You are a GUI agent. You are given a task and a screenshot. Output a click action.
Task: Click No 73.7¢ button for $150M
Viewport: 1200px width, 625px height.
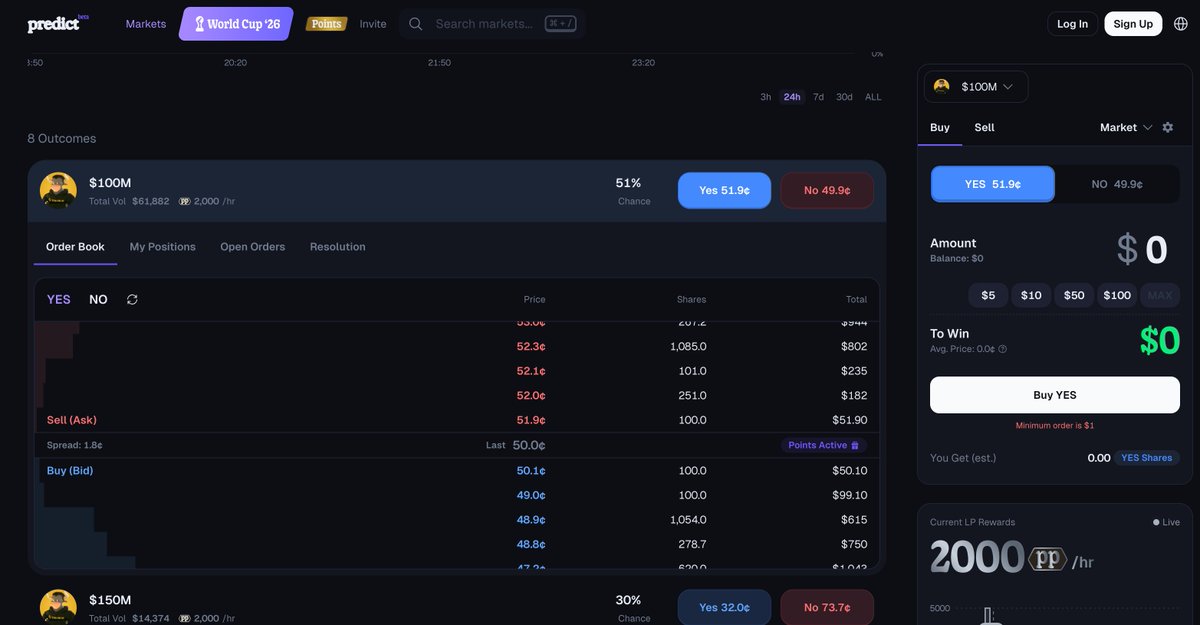click(827, 607)
